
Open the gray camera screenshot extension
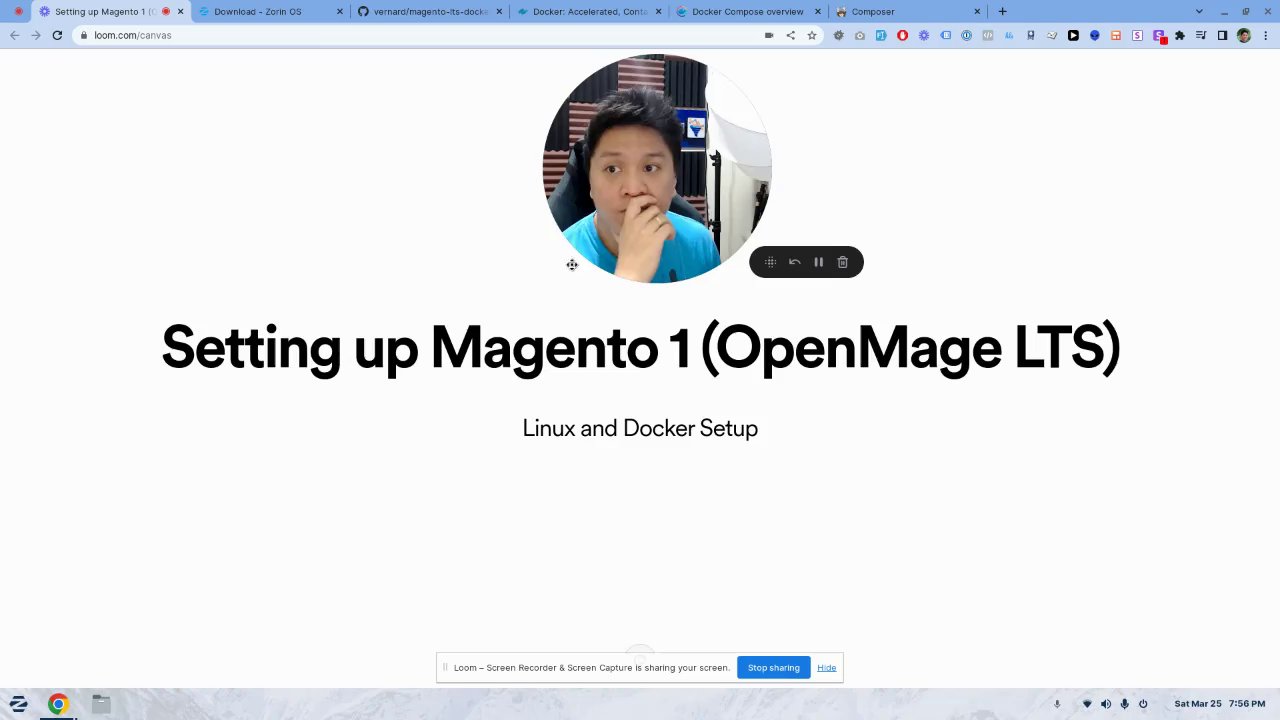point(860,35)
